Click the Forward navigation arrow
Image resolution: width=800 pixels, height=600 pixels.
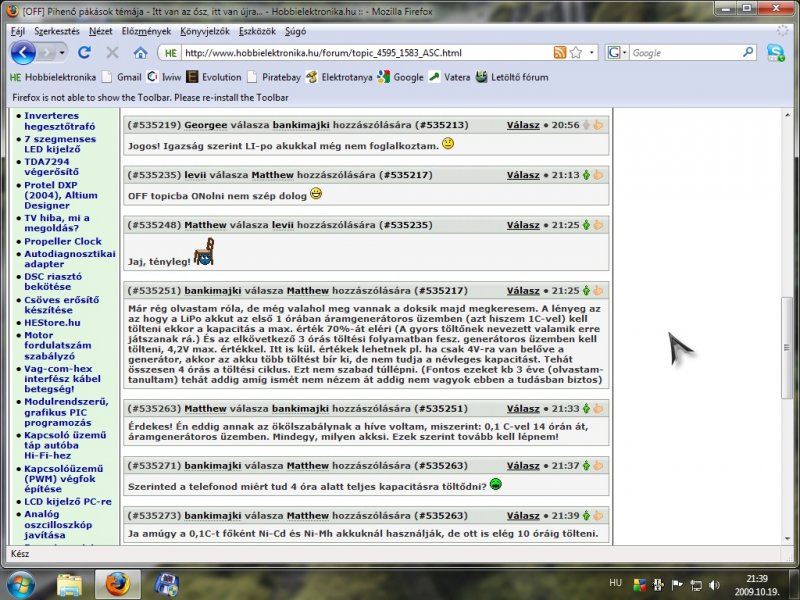[x=47, y=53]
